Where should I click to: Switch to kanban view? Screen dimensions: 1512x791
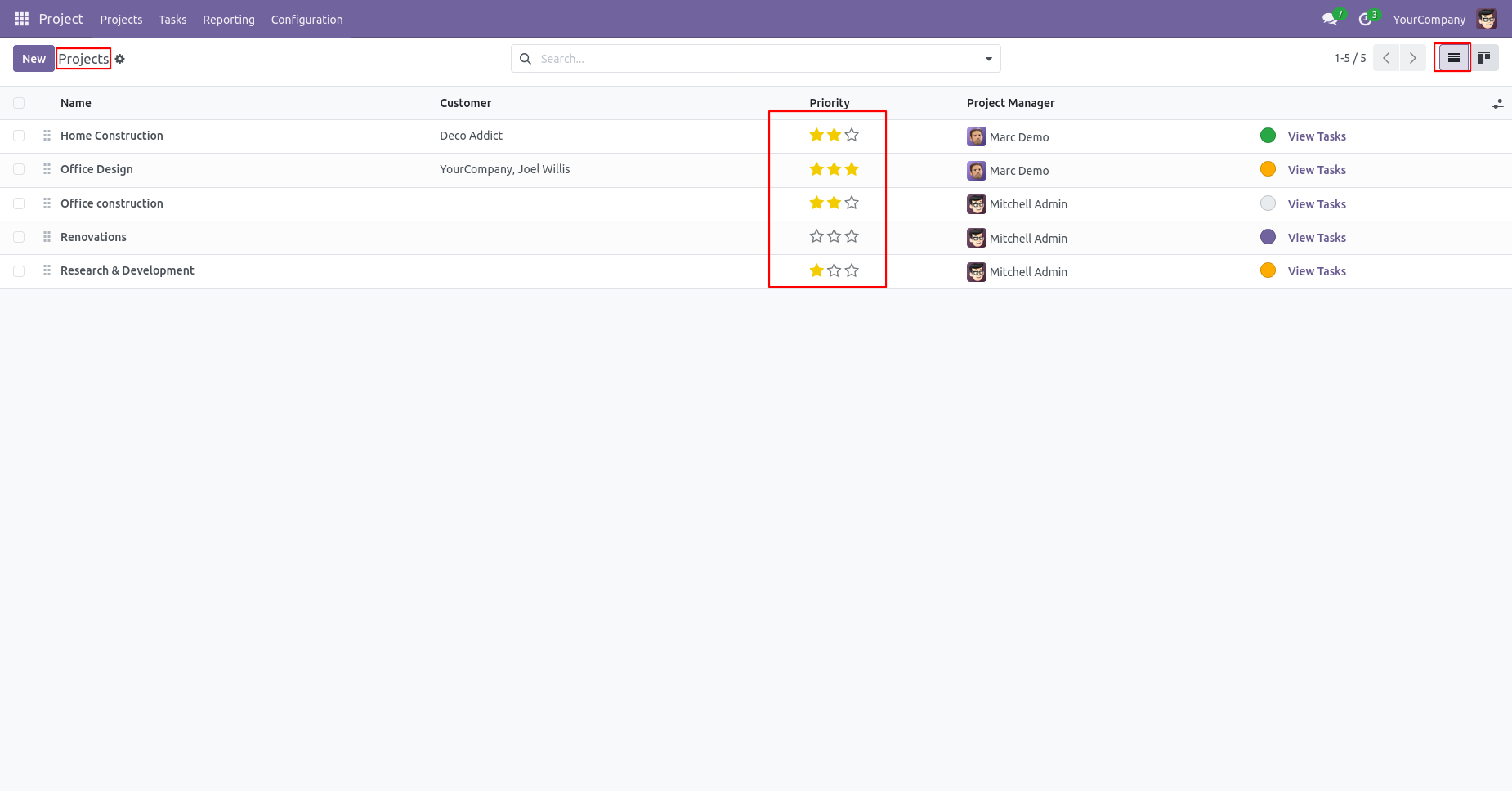pos(1484,58)
